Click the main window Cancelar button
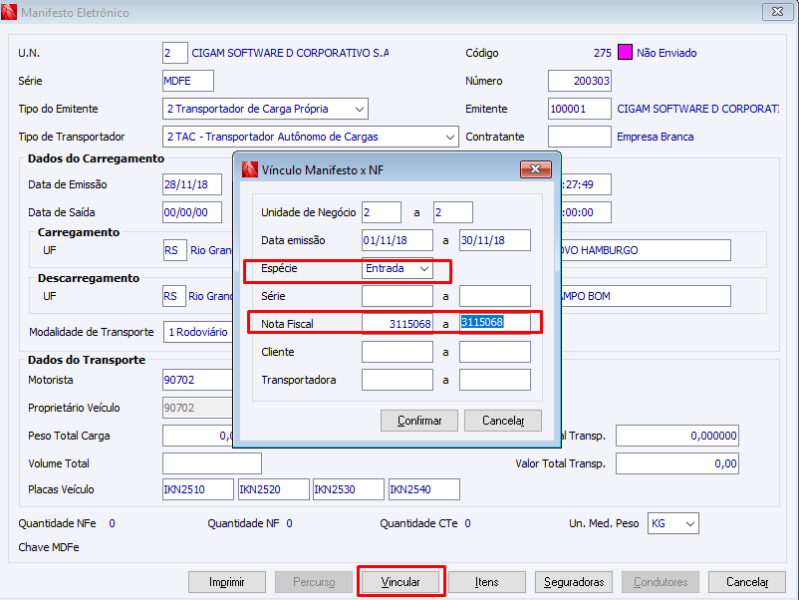The width and height of the screenshot is (799, 600). pyautogui.click(x=747, y=582)
